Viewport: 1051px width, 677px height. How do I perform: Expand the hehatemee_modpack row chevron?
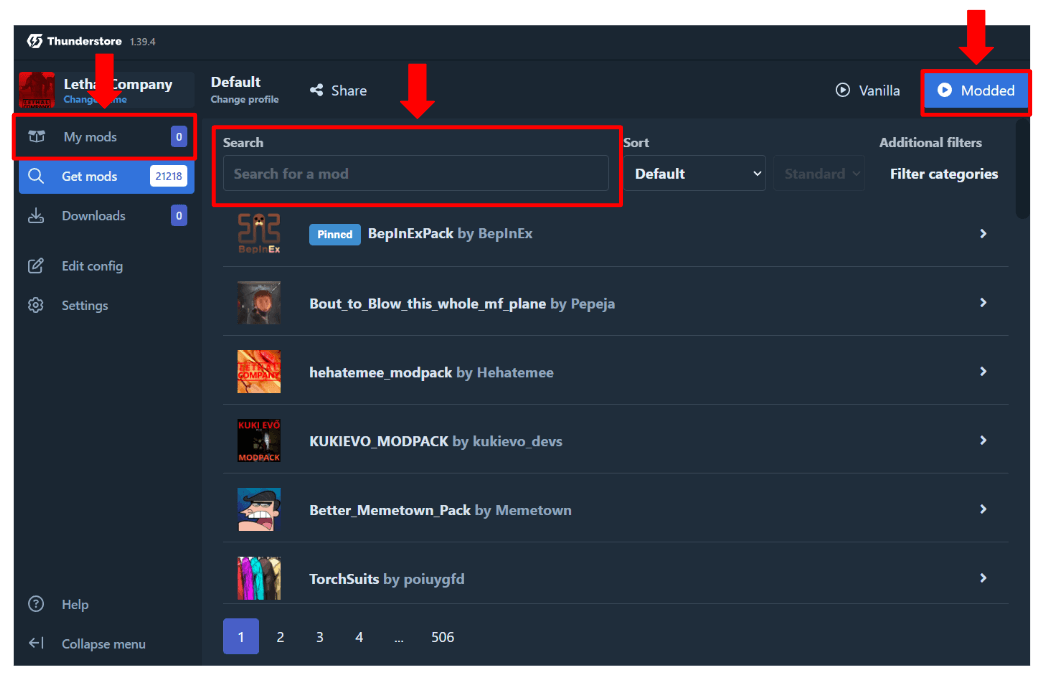[983, 371]
